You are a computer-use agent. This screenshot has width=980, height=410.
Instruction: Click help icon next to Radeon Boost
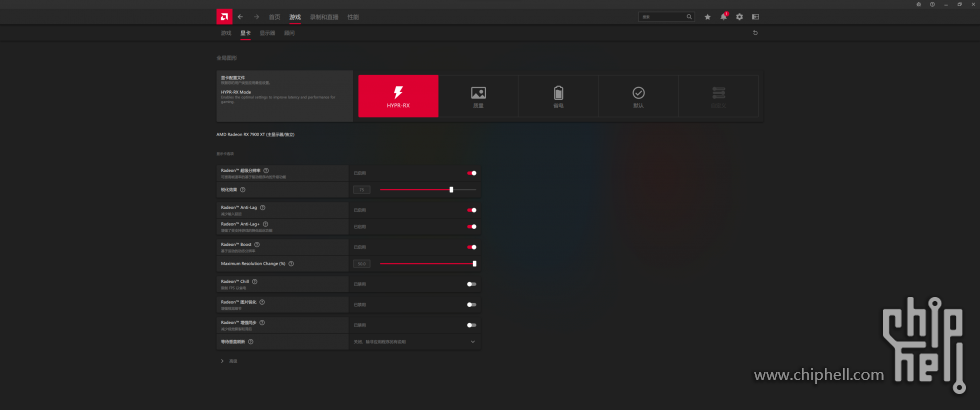[x=257, y=244]
